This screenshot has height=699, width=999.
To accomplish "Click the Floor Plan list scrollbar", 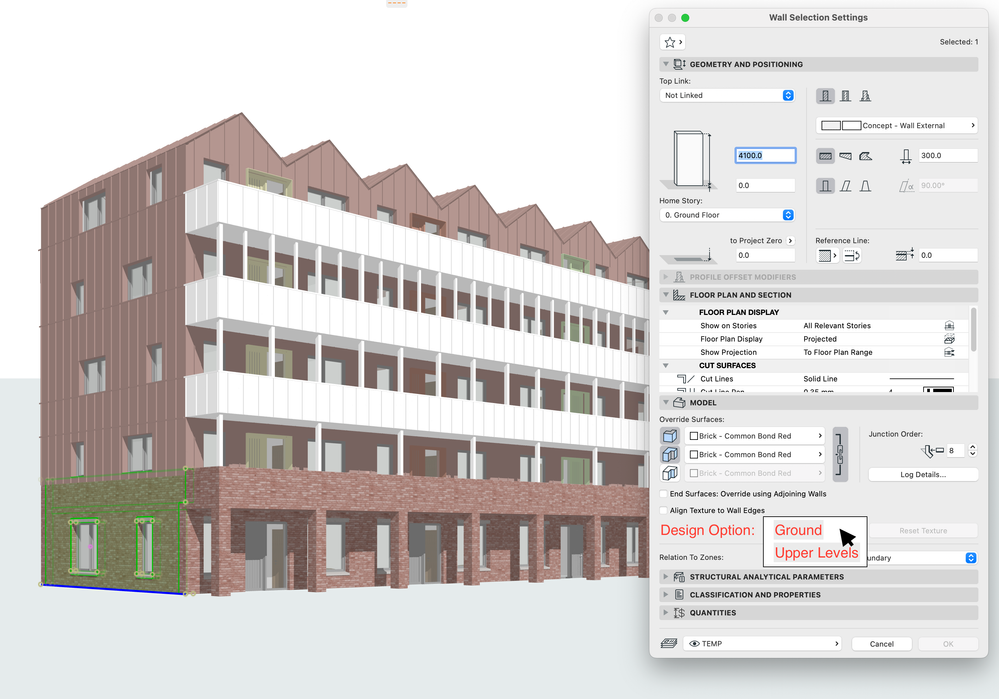I will (973, 329).
